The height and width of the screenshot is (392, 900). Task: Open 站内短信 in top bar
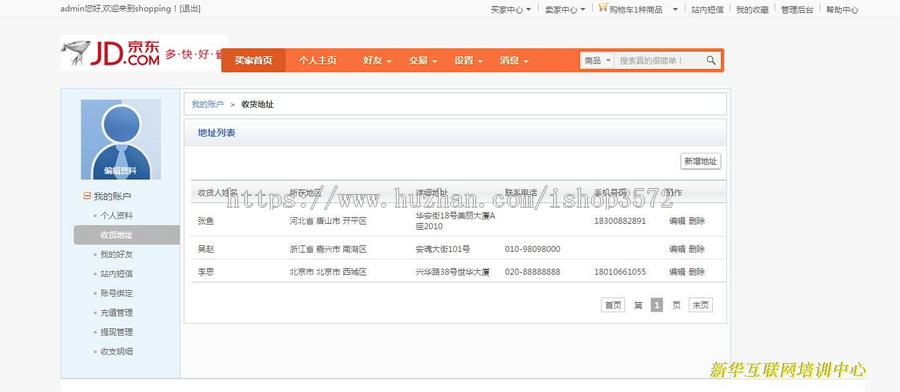click(707, 10)
